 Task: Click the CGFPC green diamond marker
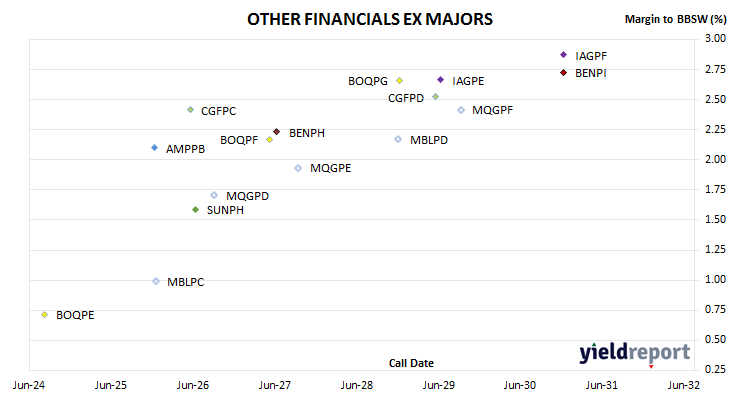(190, 110)
